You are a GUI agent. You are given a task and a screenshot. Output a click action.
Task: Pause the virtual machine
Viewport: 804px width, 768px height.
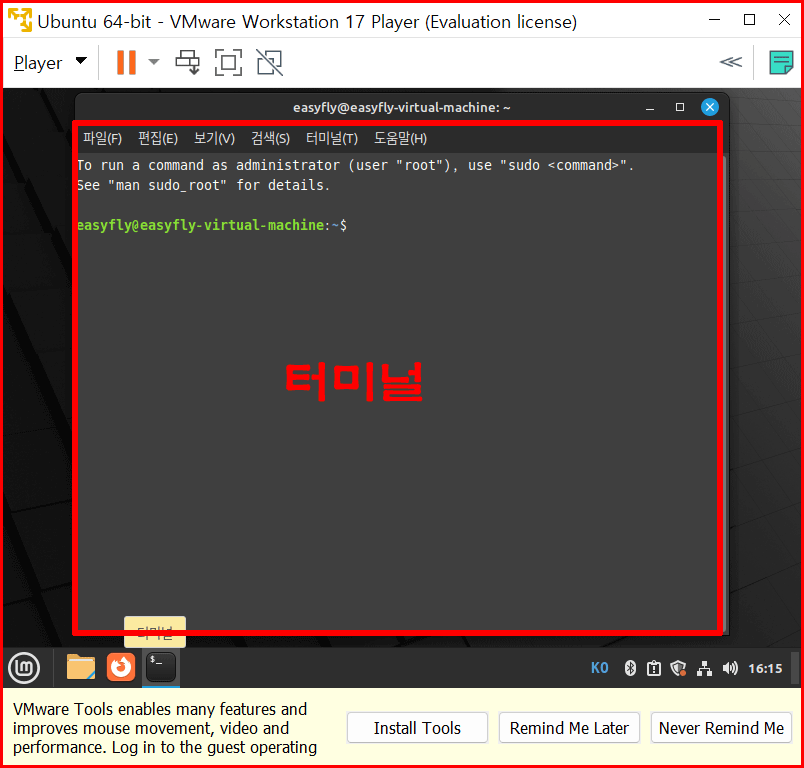[126, 63]
